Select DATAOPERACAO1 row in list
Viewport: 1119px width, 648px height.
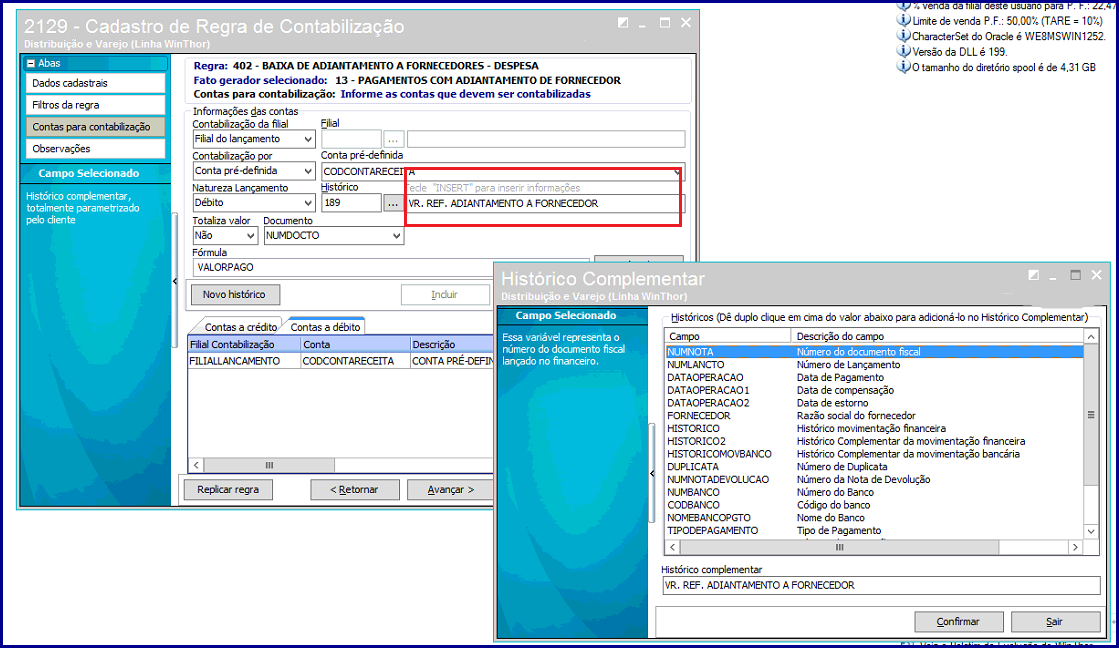tap(874, 390)
